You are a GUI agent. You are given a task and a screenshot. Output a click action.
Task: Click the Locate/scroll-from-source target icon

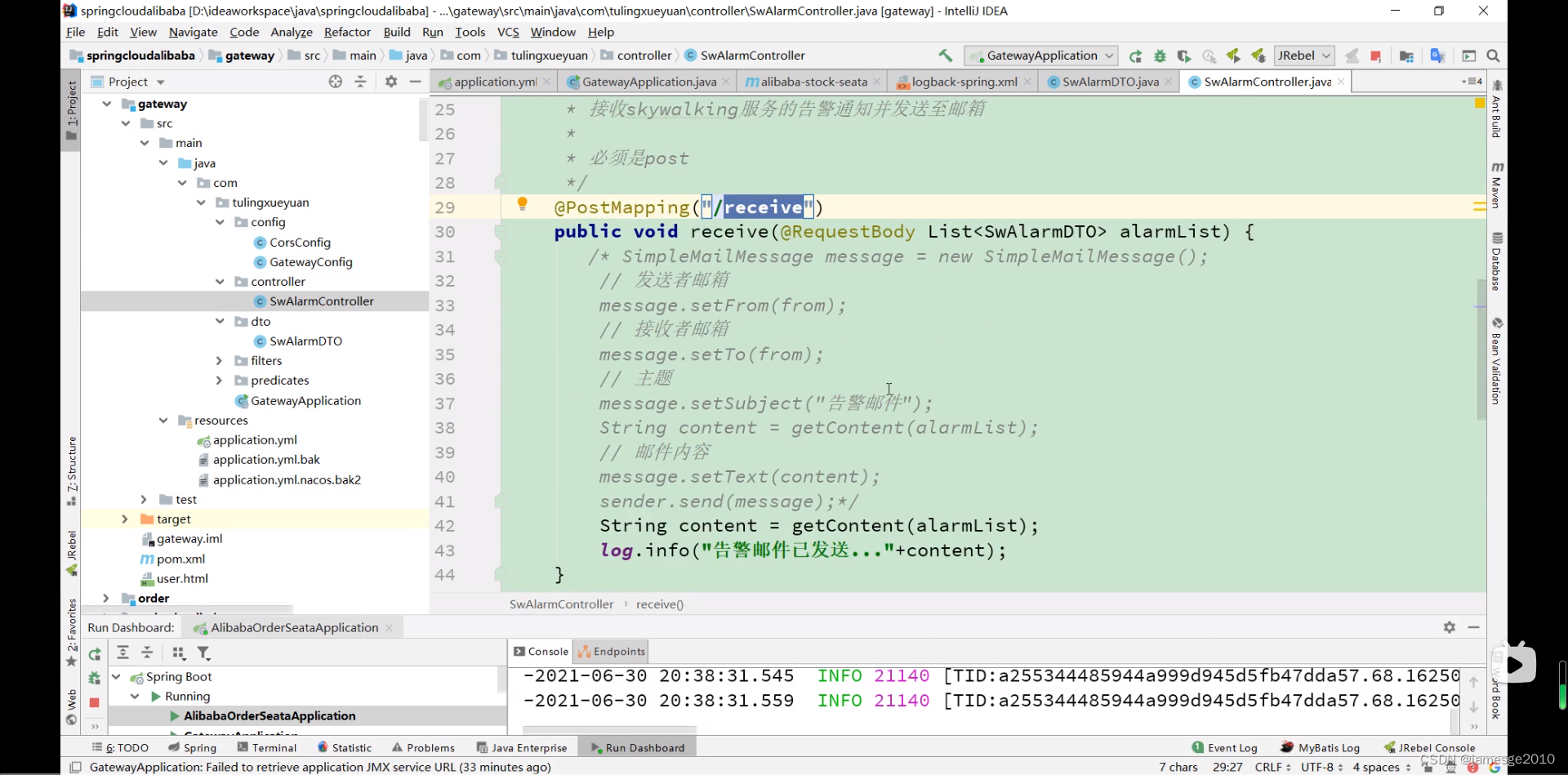coord(336,82)
